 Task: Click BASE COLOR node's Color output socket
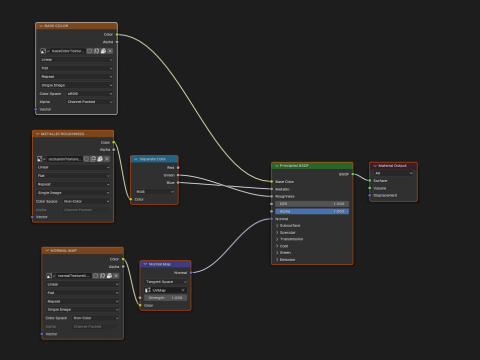(117, 34)
